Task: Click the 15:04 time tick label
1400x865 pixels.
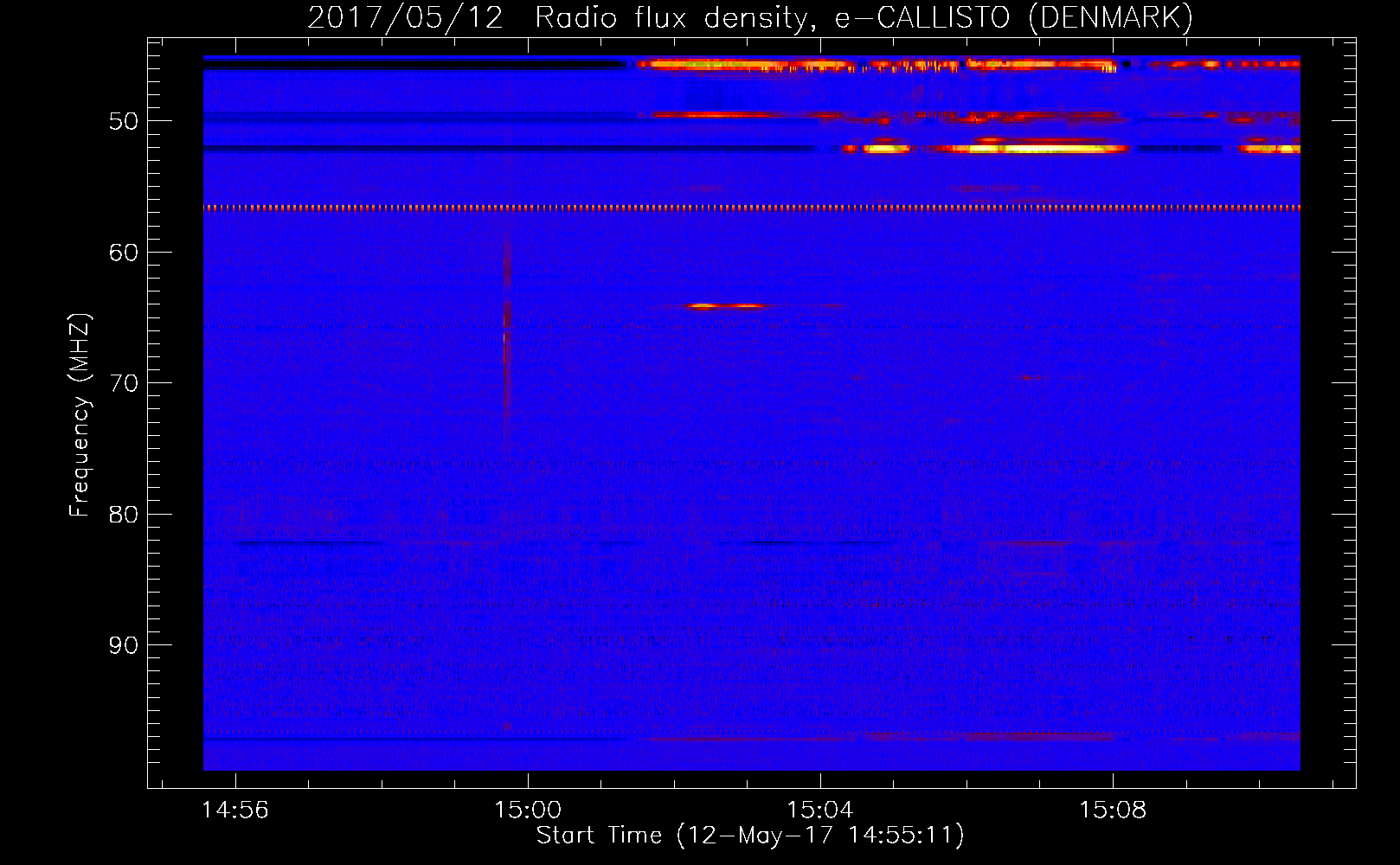Action: [x=820, y=810]
